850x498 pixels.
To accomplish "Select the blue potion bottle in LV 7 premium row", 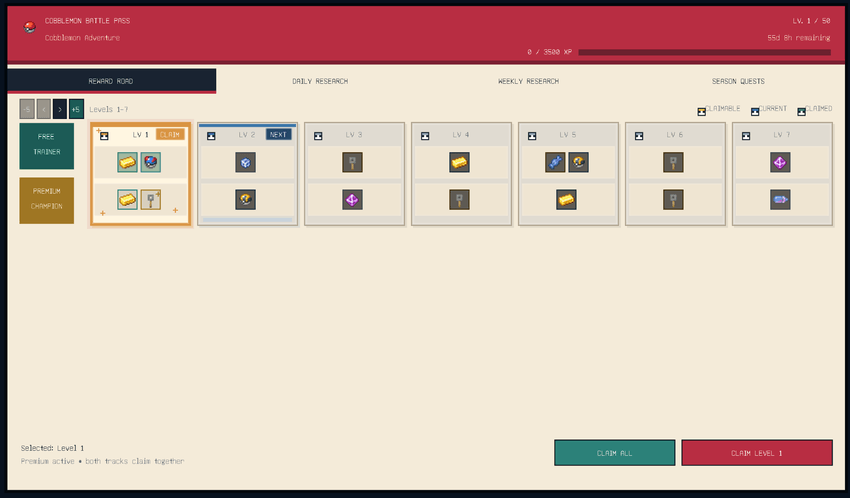I will [780, 199].
